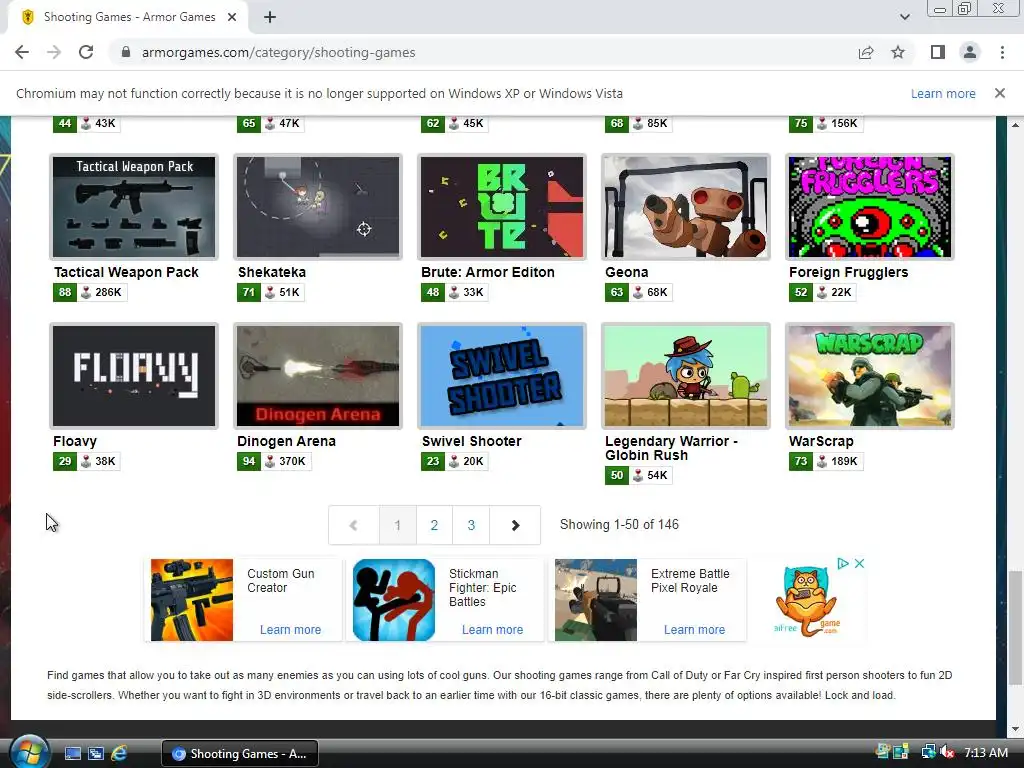Click Learn more under Stickman Fighter

tap(492, 630)
